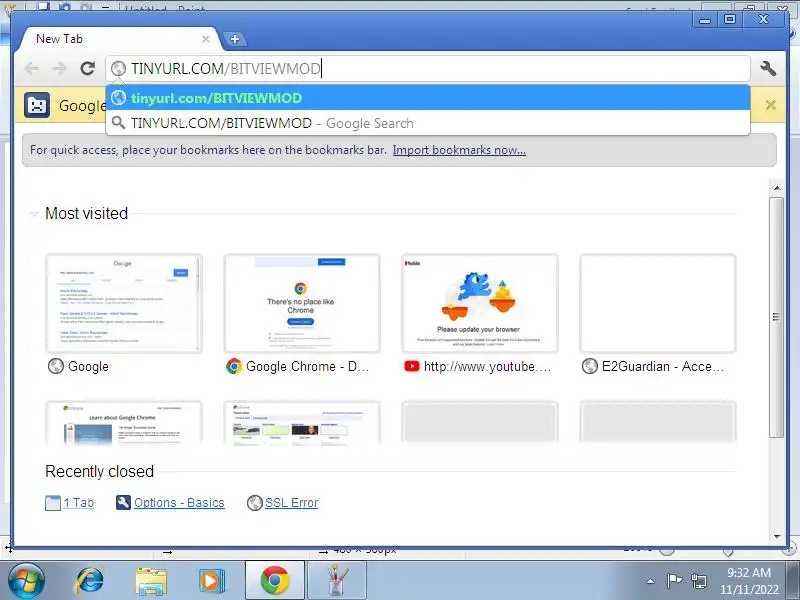Reopen the Options - Basics link

tap(179, 503)
